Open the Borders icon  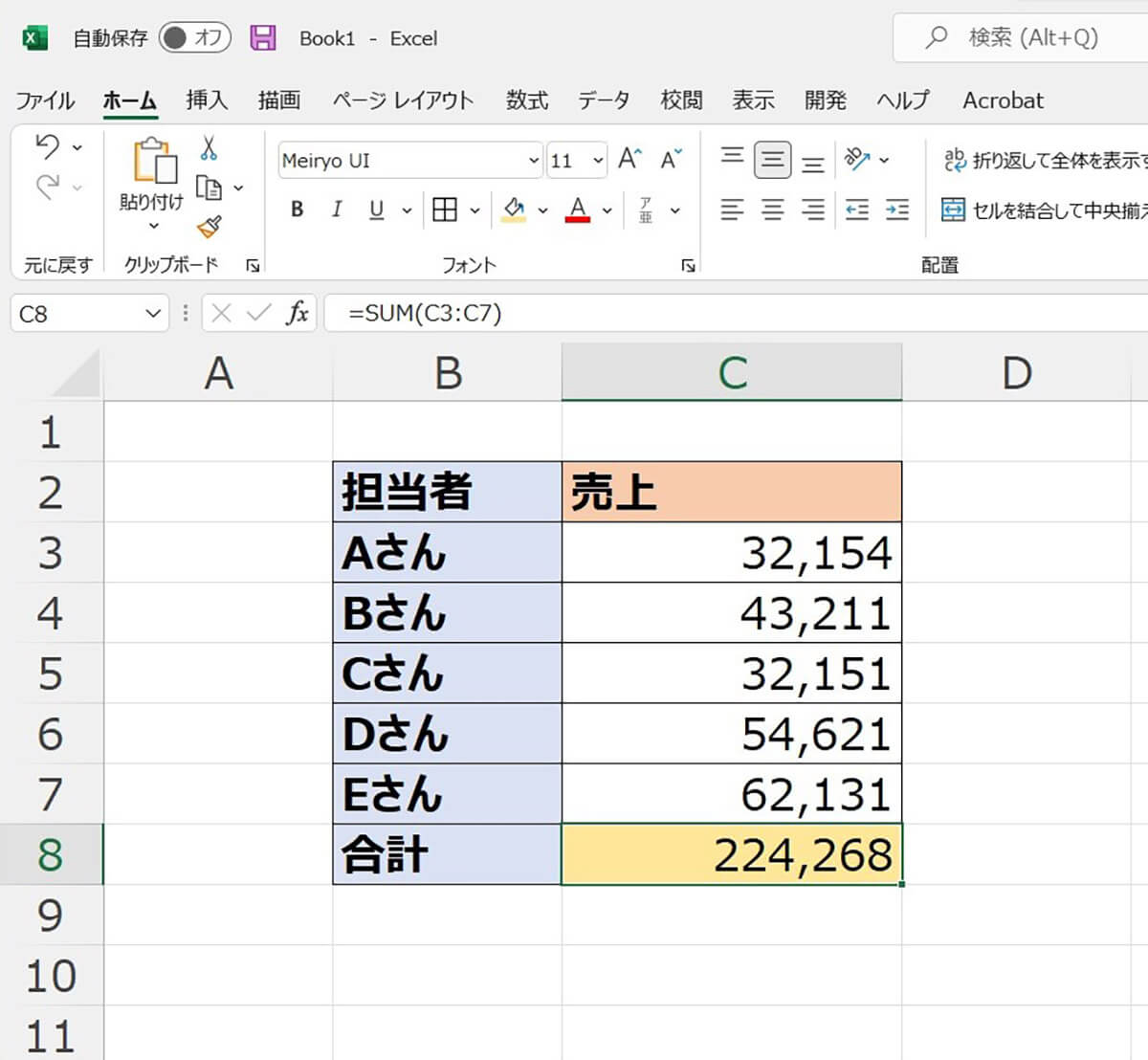[445, 210]
